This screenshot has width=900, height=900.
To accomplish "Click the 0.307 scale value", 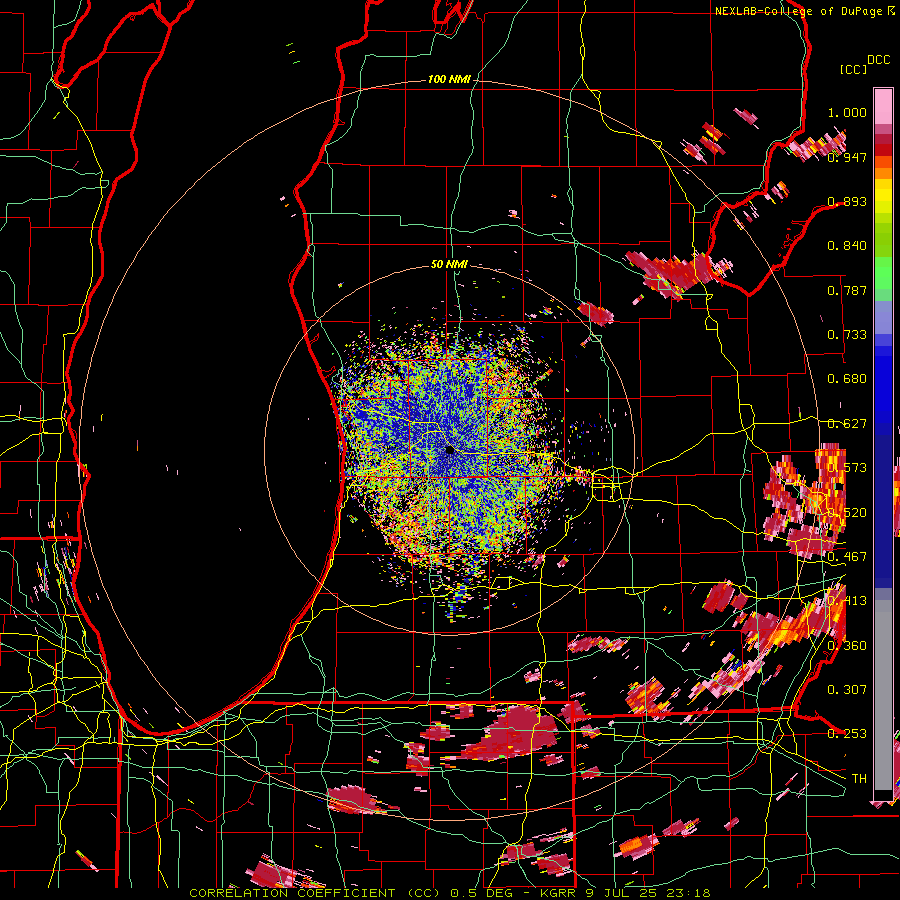I will [847, 689].
